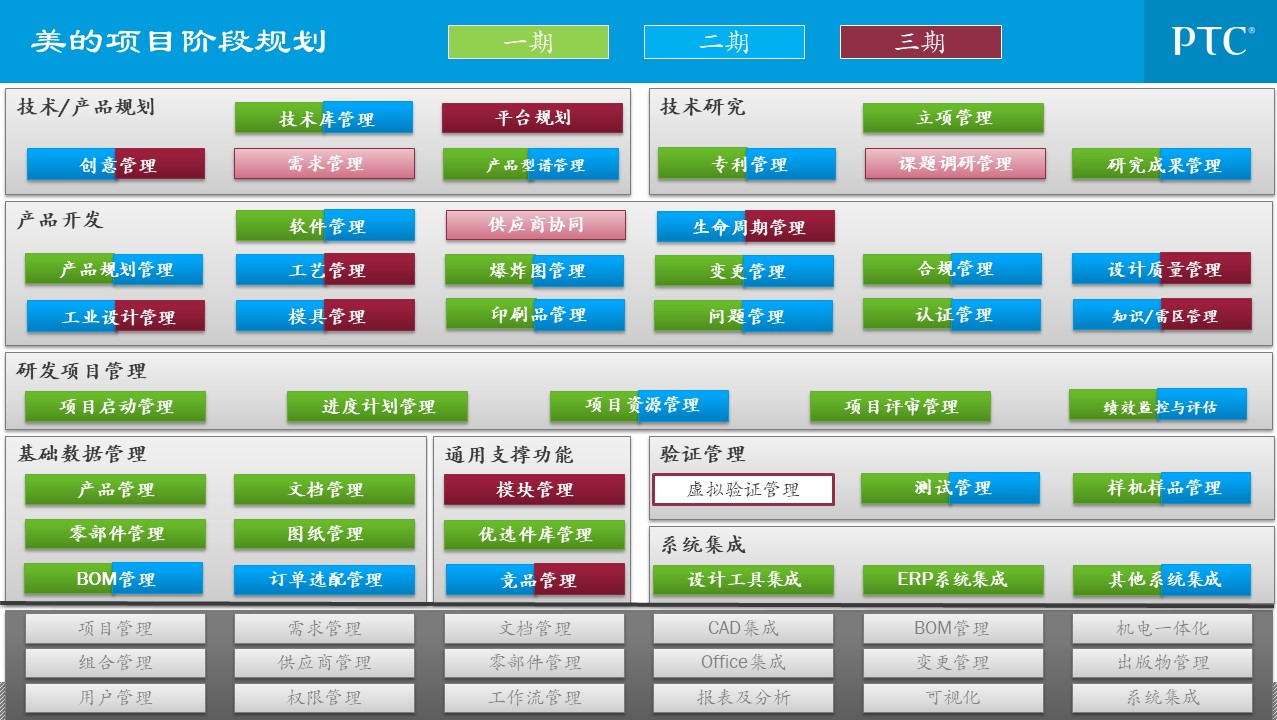Open the 印刷品管理 box
Screen dimensions: 1277x720
[x=535, y=315]
